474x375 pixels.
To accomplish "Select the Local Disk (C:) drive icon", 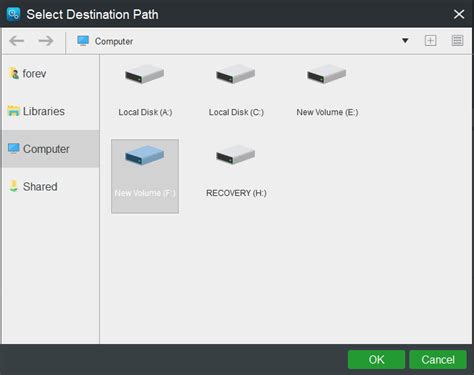I will [x=235, y=74].
